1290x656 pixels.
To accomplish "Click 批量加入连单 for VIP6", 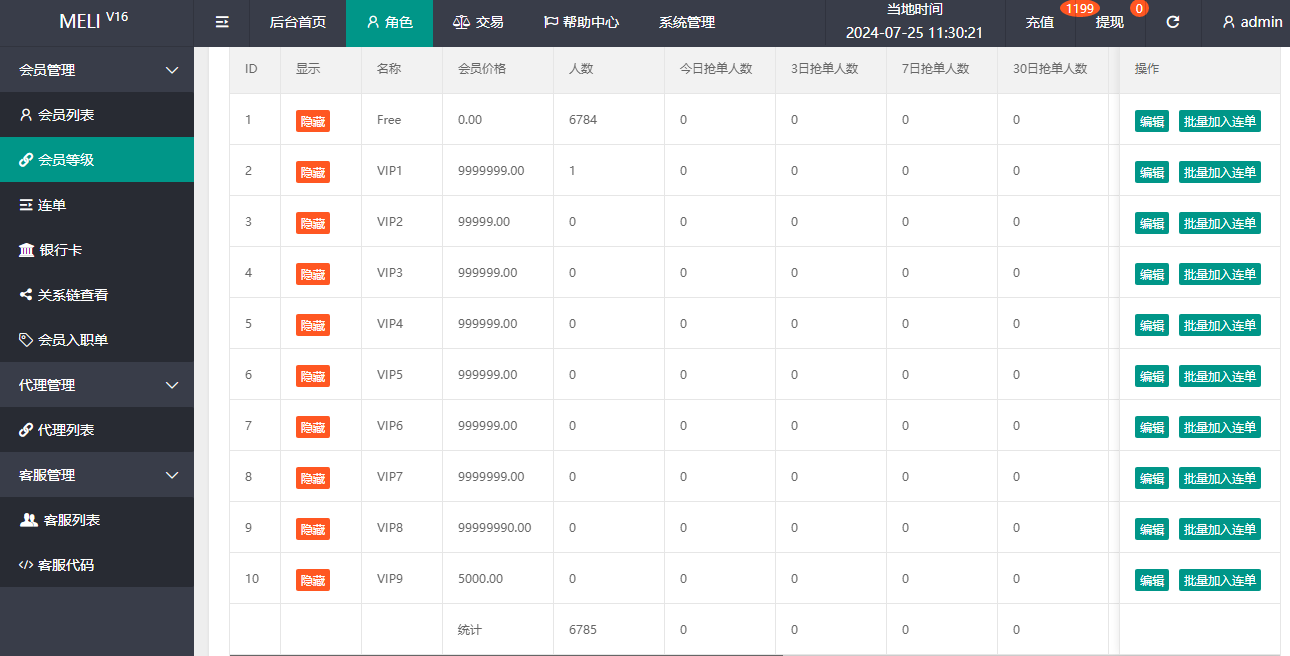I will (1220, 427).
